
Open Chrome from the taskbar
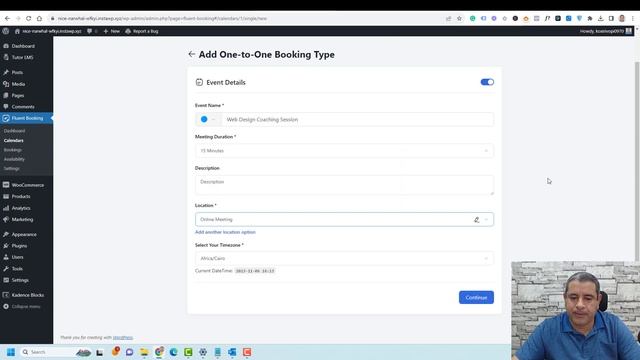159,352
